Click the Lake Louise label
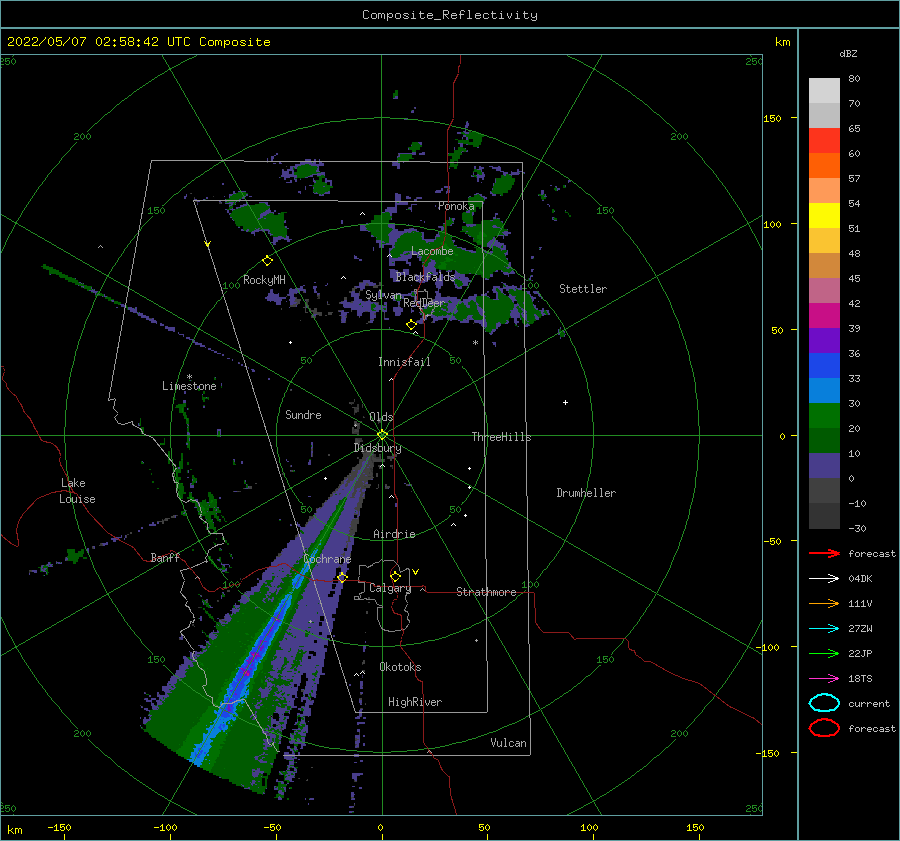 (77, 491)
